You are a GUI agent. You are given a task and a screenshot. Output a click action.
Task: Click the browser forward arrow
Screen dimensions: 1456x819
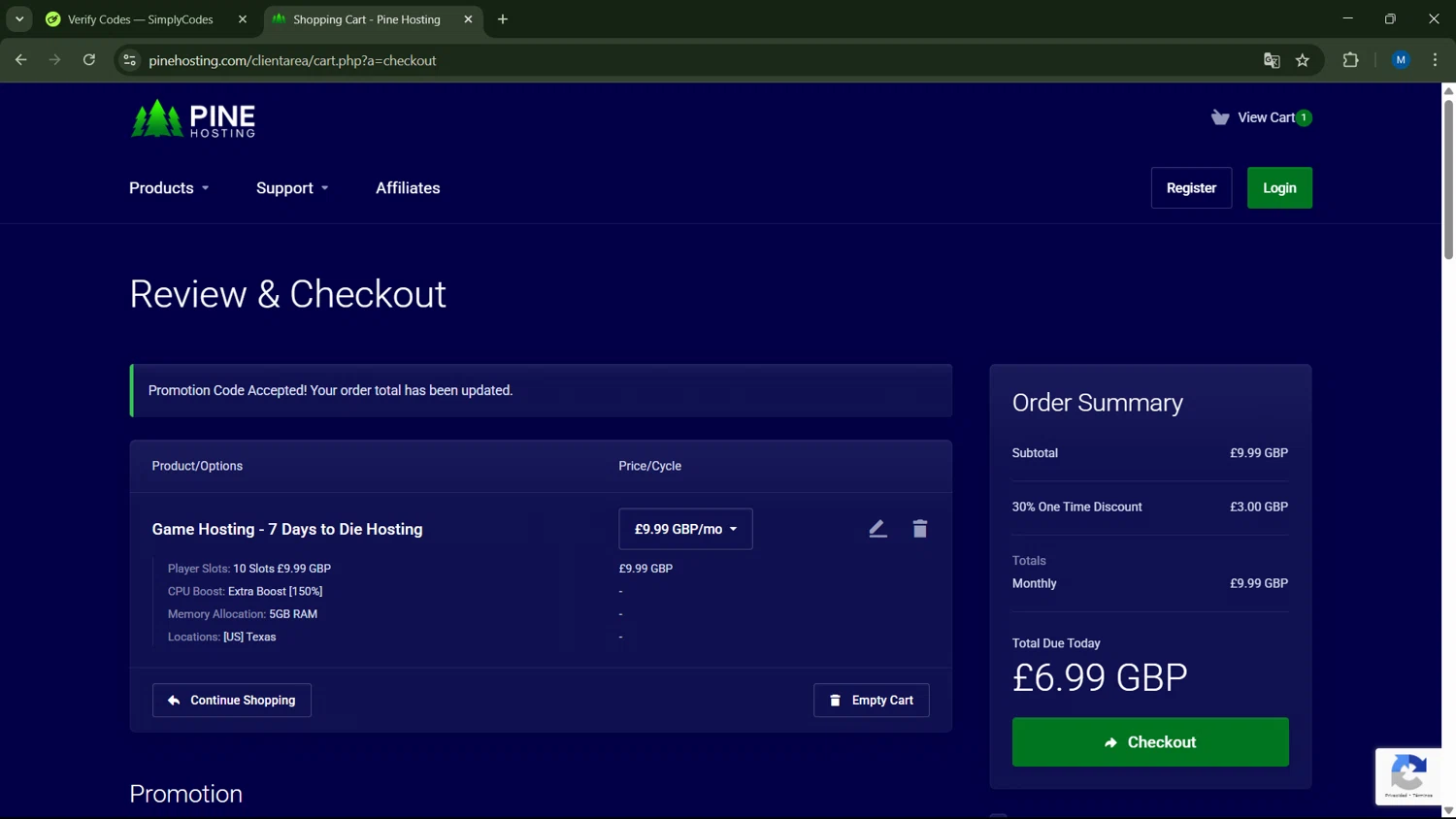(54, 60)
